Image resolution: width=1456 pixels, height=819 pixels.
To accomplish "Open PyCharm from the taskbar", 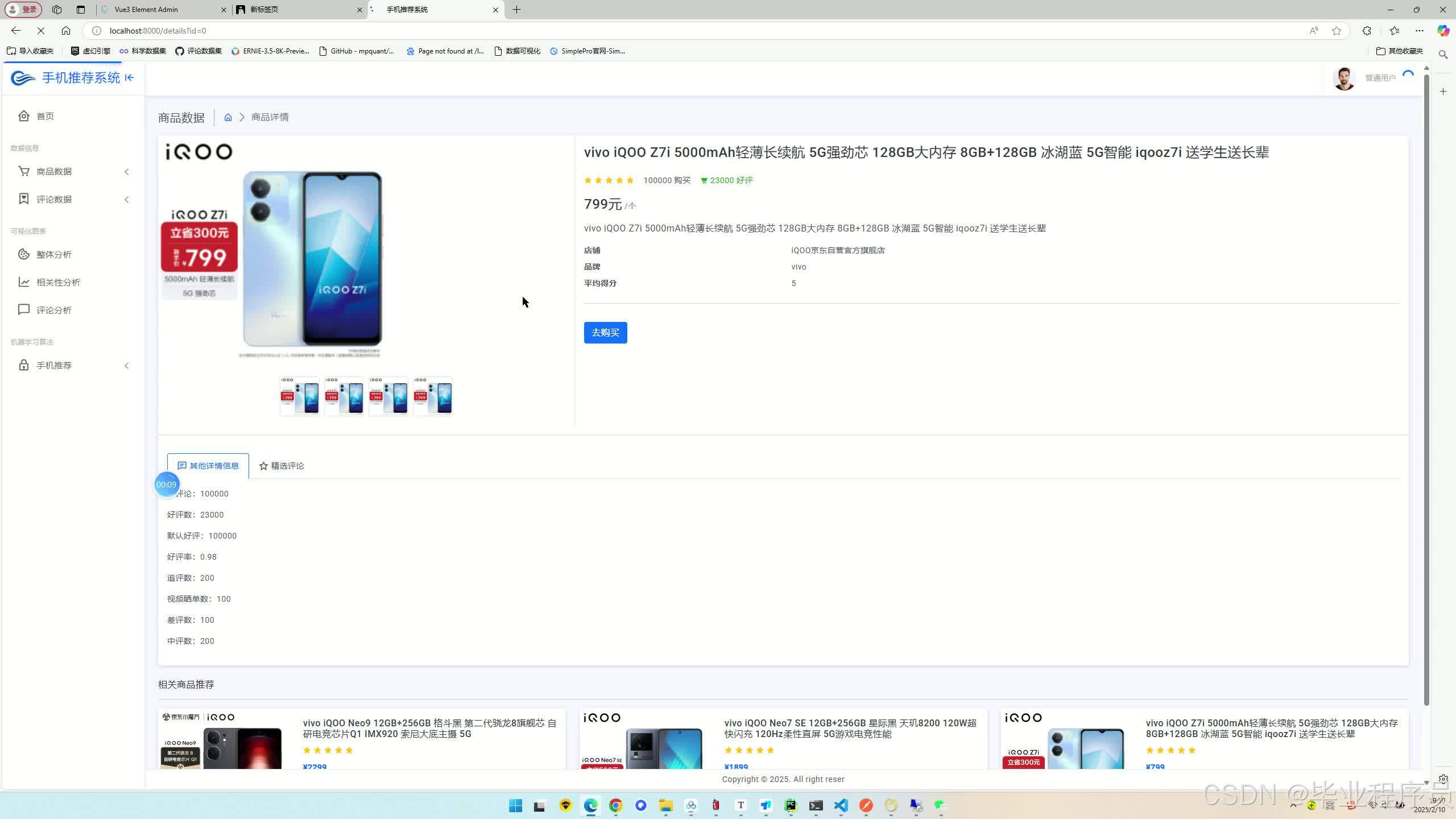I will coord(791,805).
